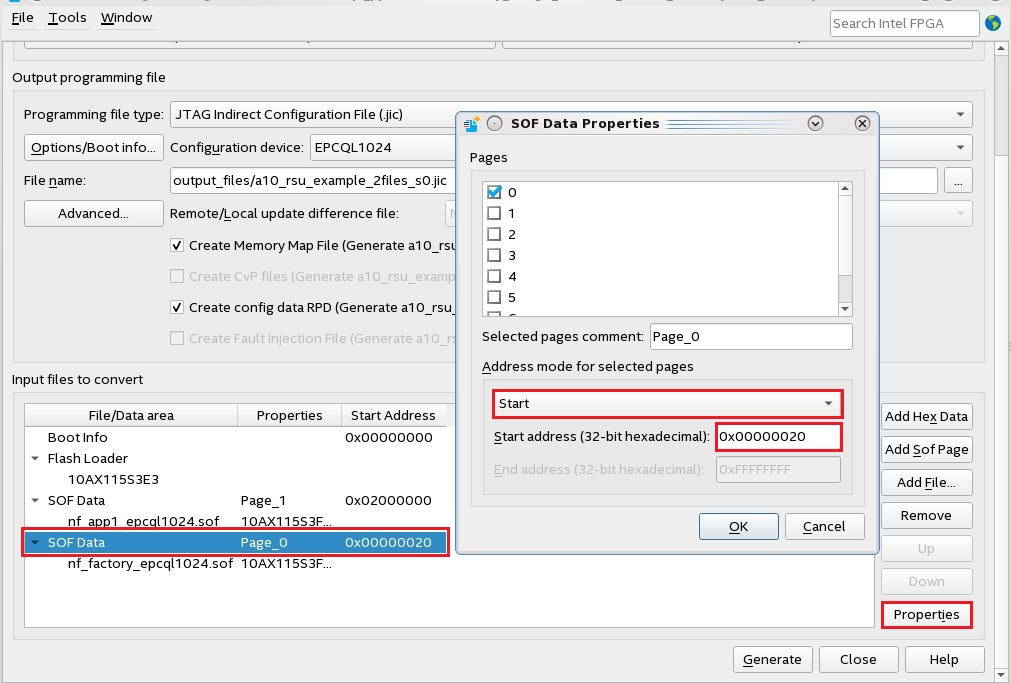The height and width of the screenshot is (683, 1011).
Task: Collapse the Flash Loader tree node
Action: [35, 459]
